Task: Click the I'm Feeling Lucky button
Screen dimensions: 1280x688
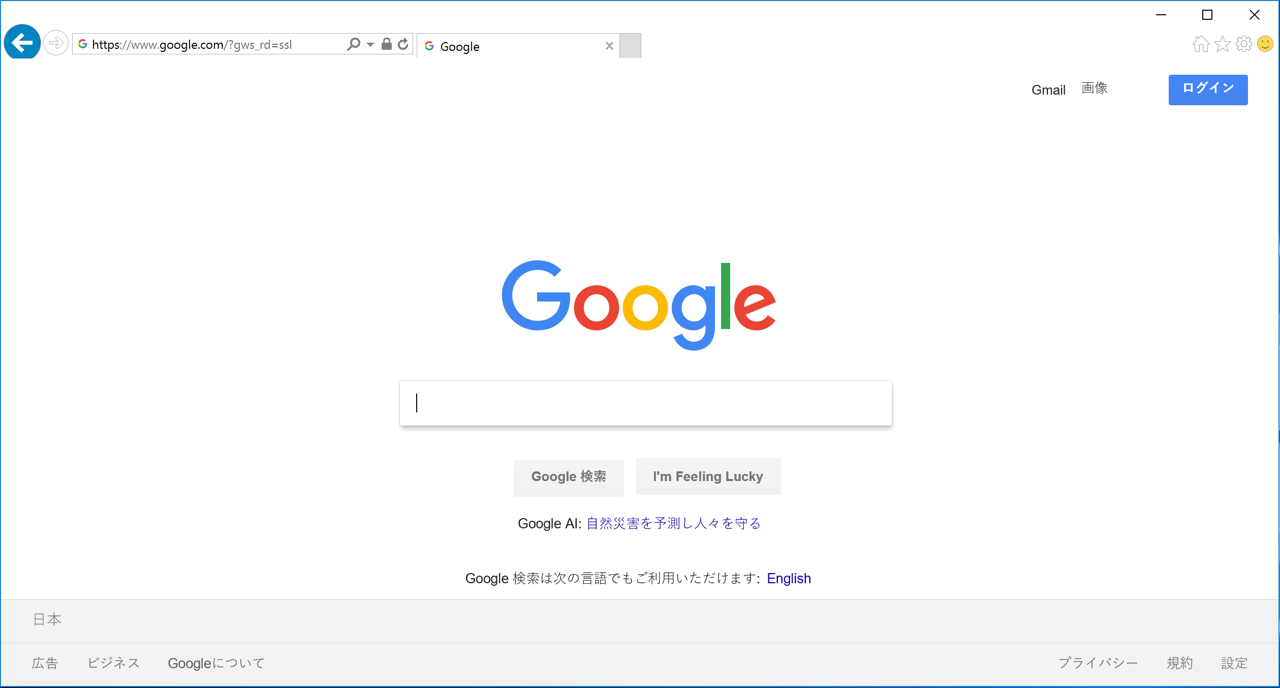Action: 708,477
